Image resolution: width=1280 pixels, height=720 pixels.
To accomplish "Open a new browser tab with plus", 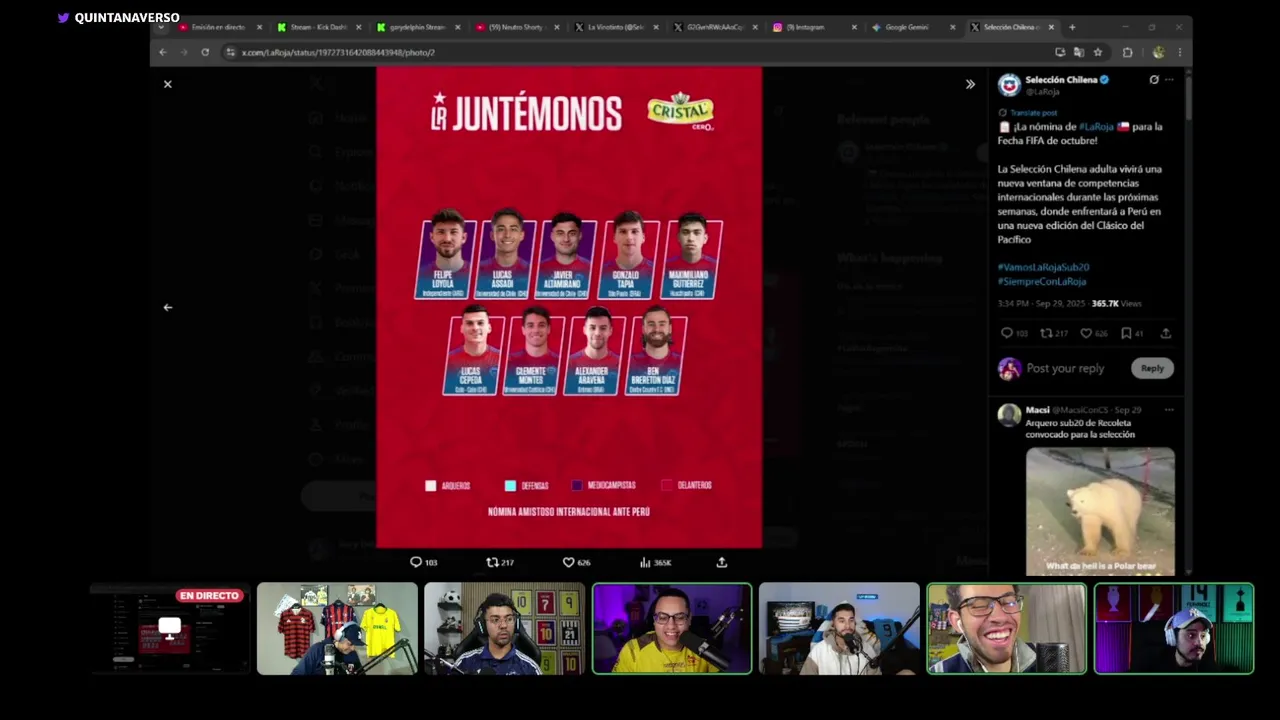I will [1072, 27].
